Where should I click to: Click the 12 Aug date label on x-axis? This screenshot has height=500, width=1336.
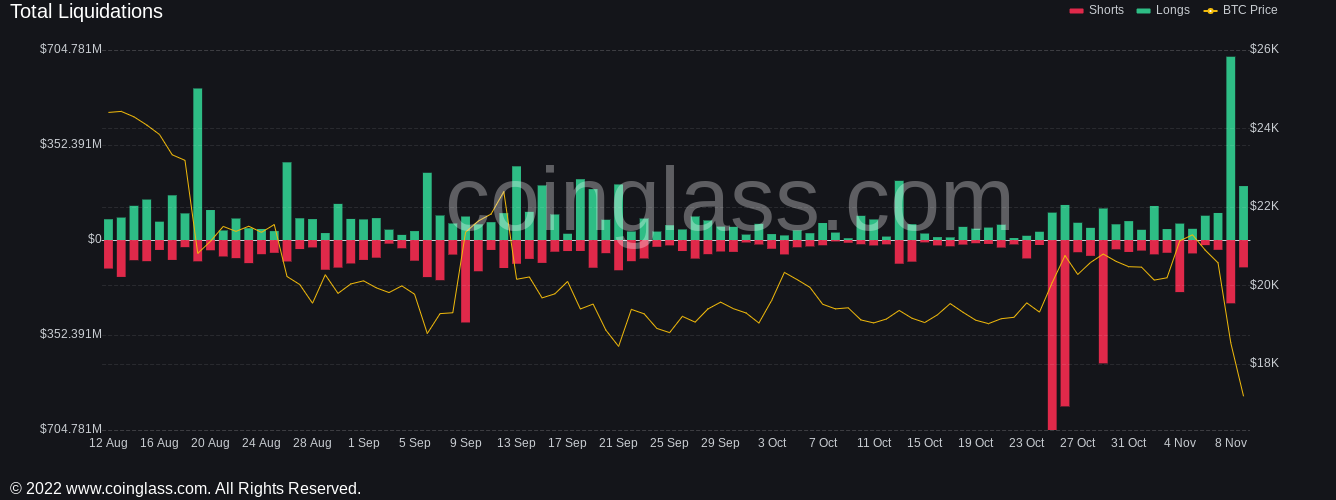(x=108, y=443)
